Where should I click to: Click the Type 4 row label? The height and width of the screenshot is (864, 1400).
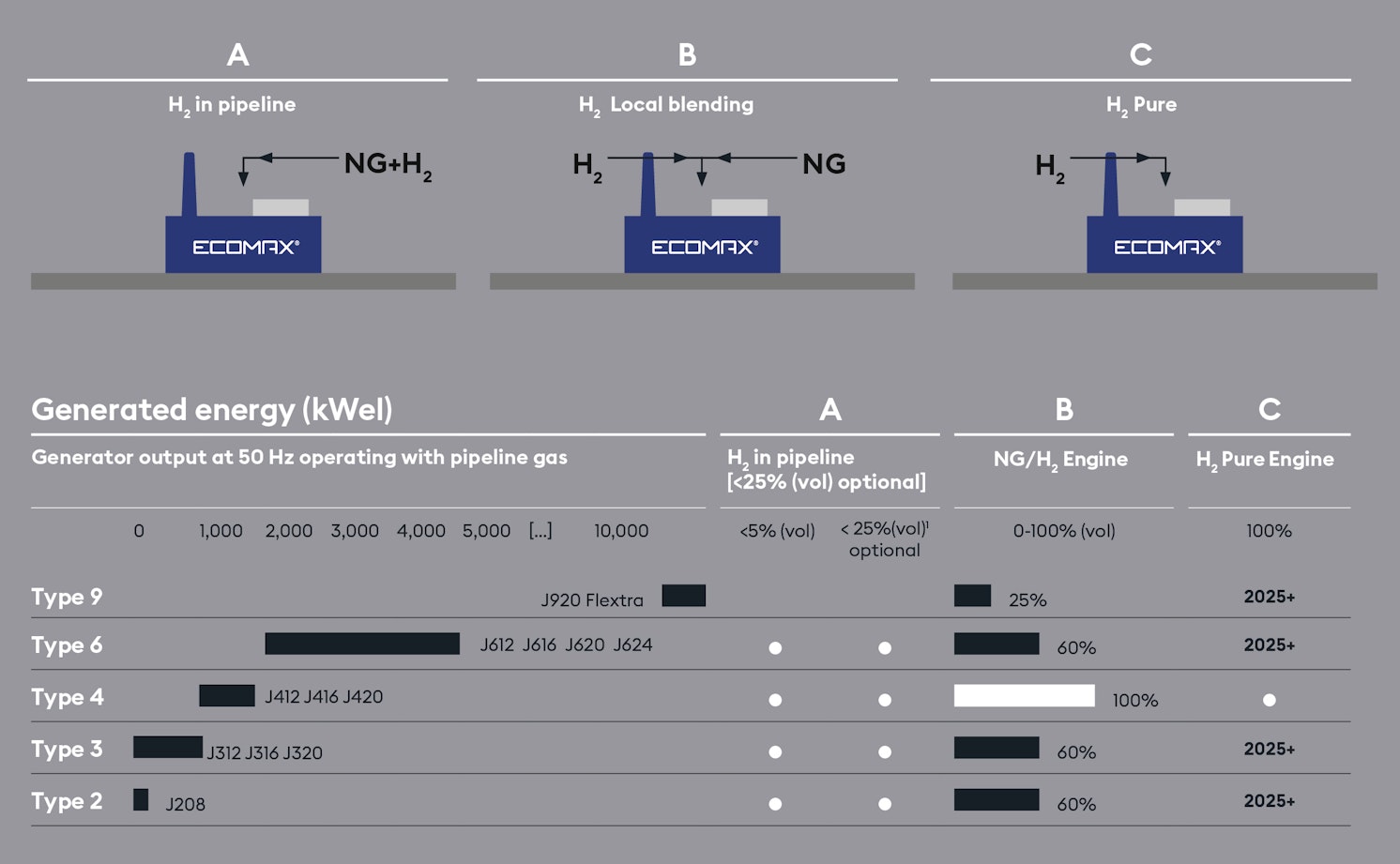68,698
